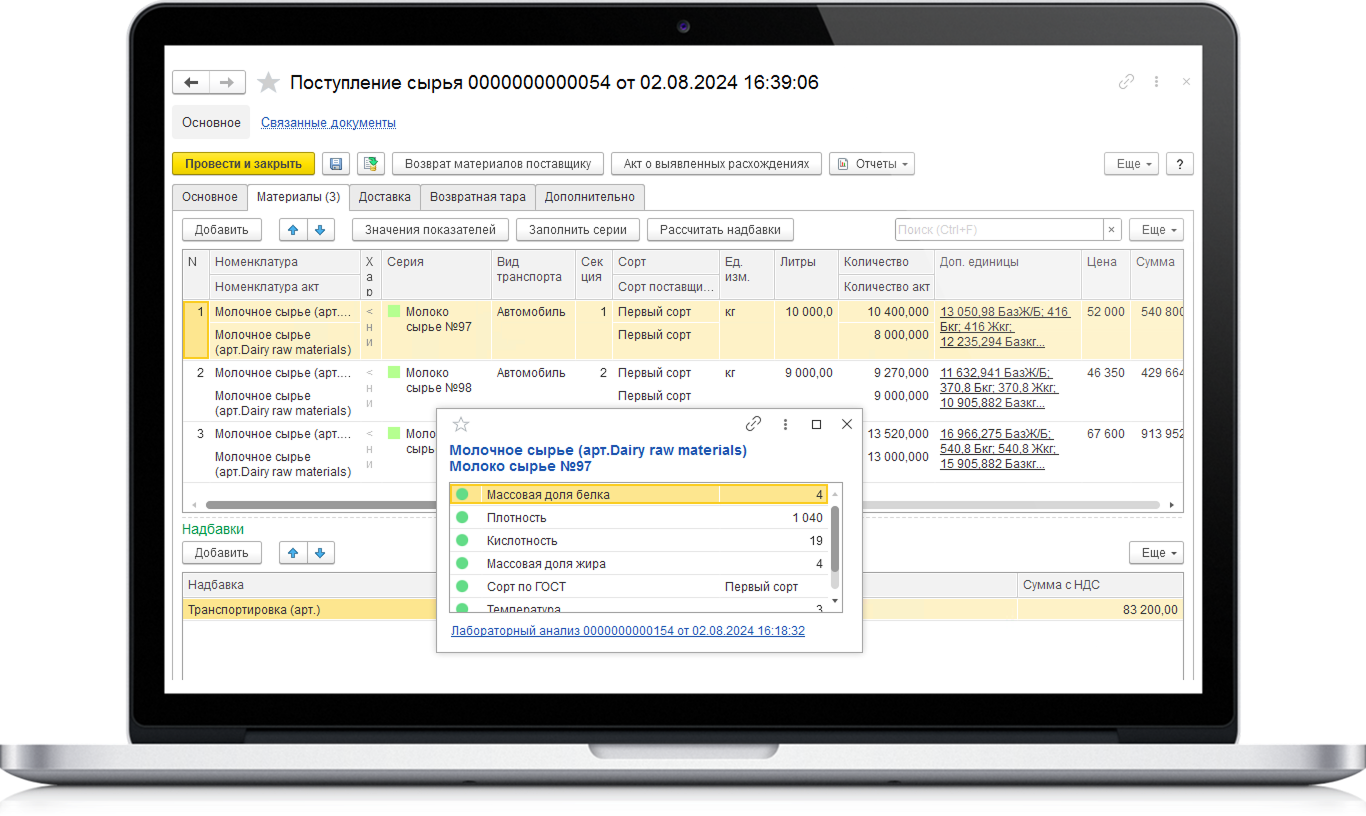This screenshot has width=1366, height=816.
Task: Click green status dot beside Плотность
Action: [x=462, y=518]
